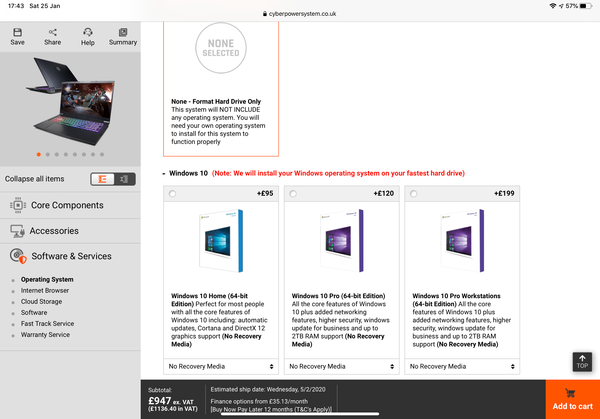The height and width of the screenshot is (419, 600).
Task: Click Collapse all items label
Action: [34, 179]
